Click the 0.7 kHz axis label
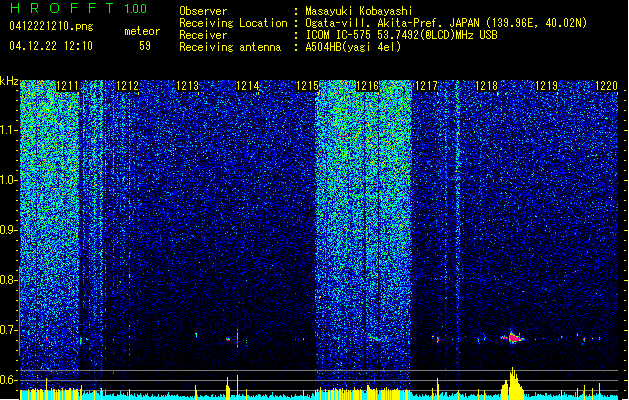Image resolution: width=629 pixels, height=400 pixels. [x=8, y=330]
